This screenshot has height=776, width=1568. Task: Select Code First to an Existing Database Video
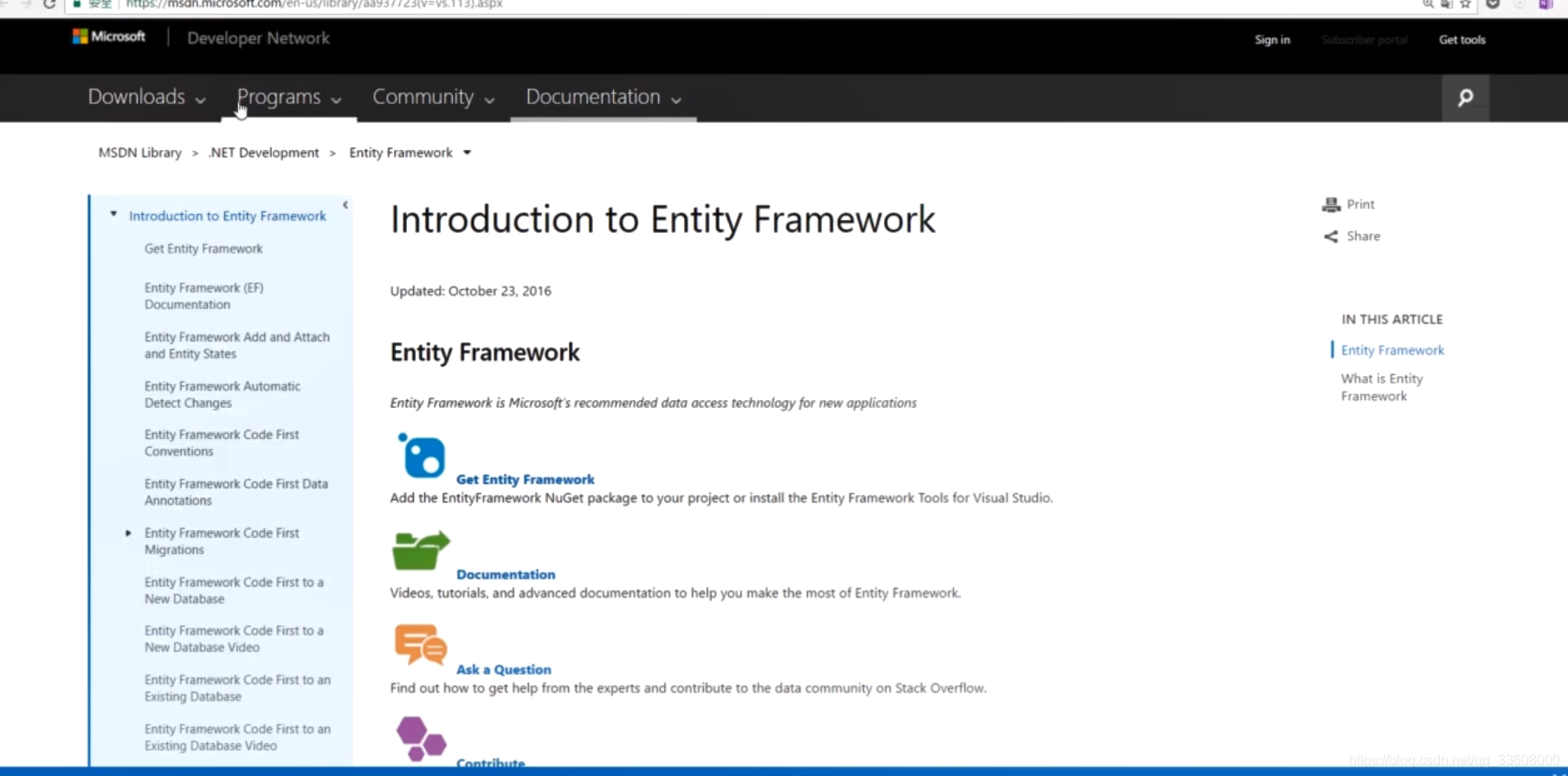pos(237,737)
